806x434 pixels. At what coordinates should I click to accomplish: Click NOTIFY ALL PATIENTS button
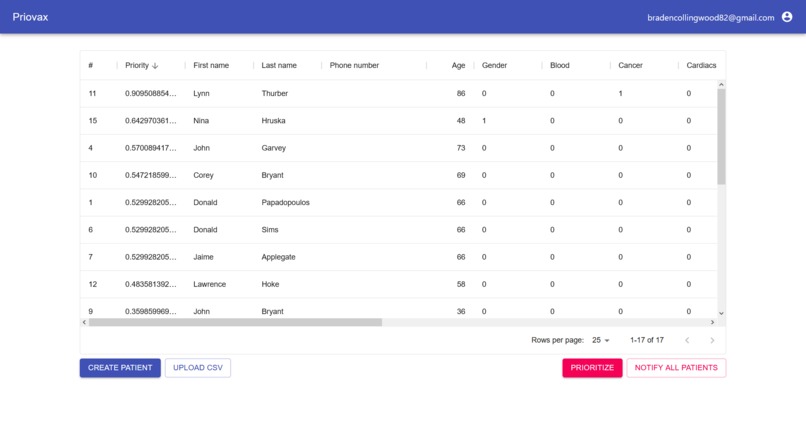tap(676, 368)
